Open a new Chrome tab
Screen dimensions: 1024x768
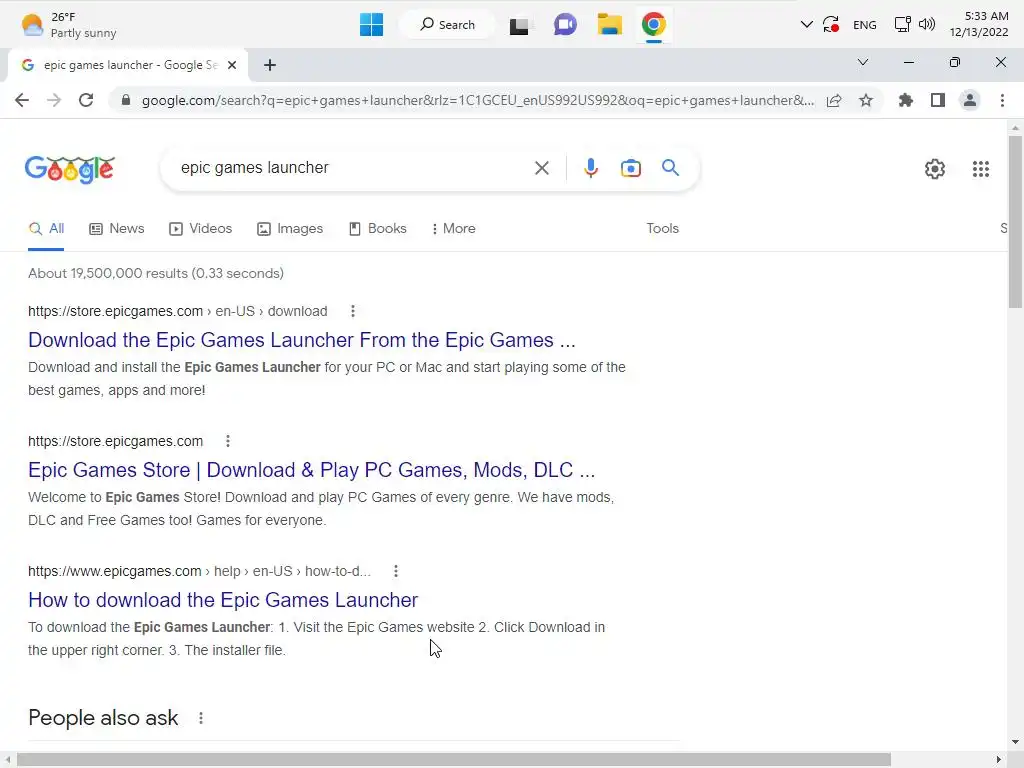(x=270, y=65)
